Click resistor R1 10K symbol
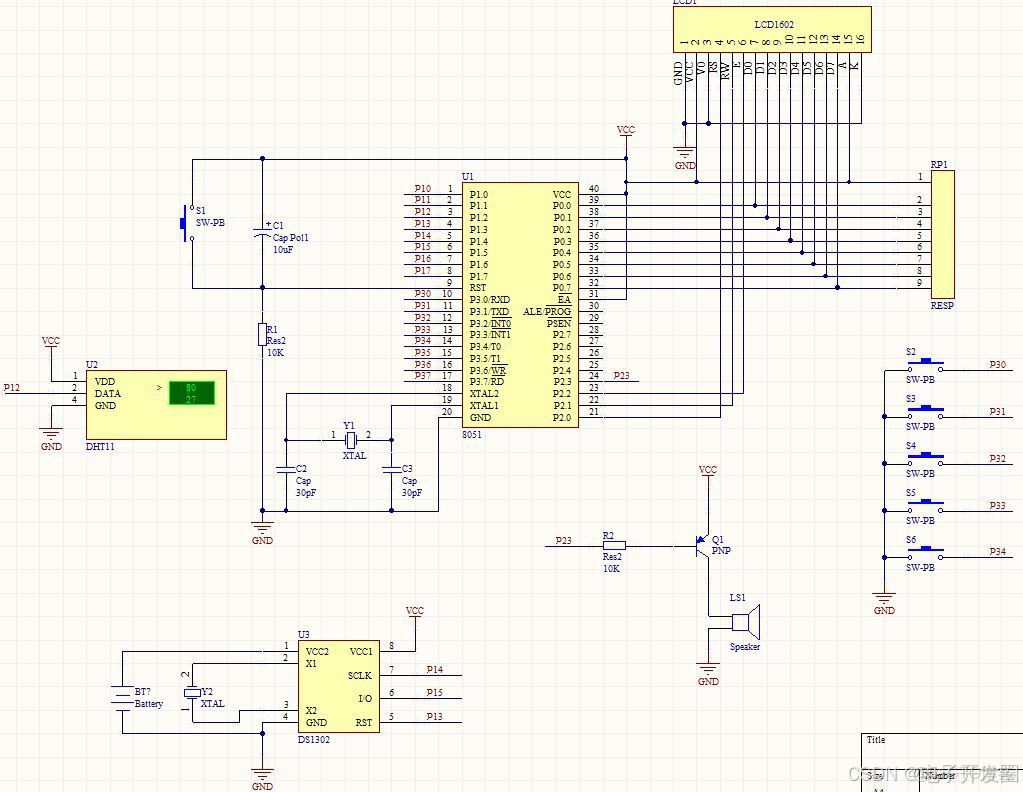 click(x=262, y=334)
